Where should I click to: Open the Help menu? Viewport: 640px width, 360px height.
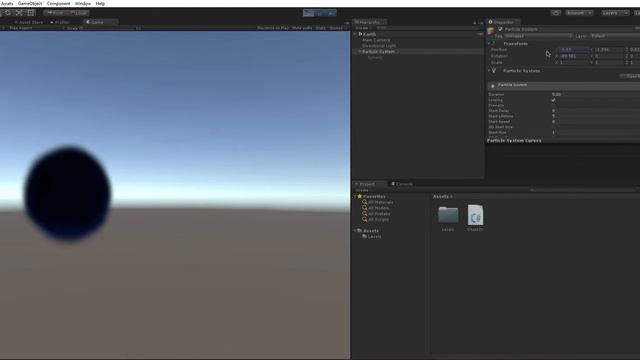[x=100, y=3]
